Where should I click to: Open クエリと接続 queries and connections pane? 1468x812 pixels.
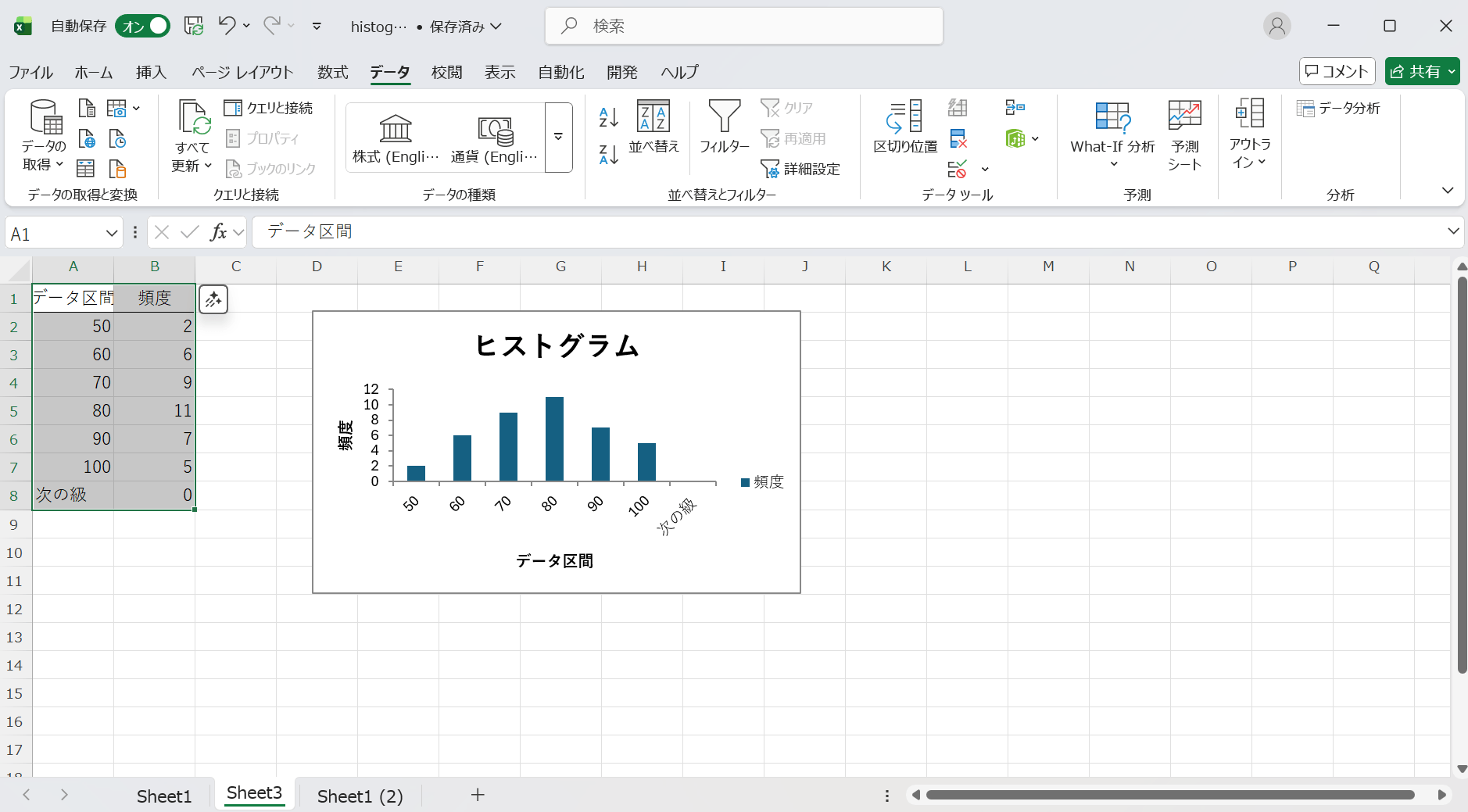pos(270,108)
